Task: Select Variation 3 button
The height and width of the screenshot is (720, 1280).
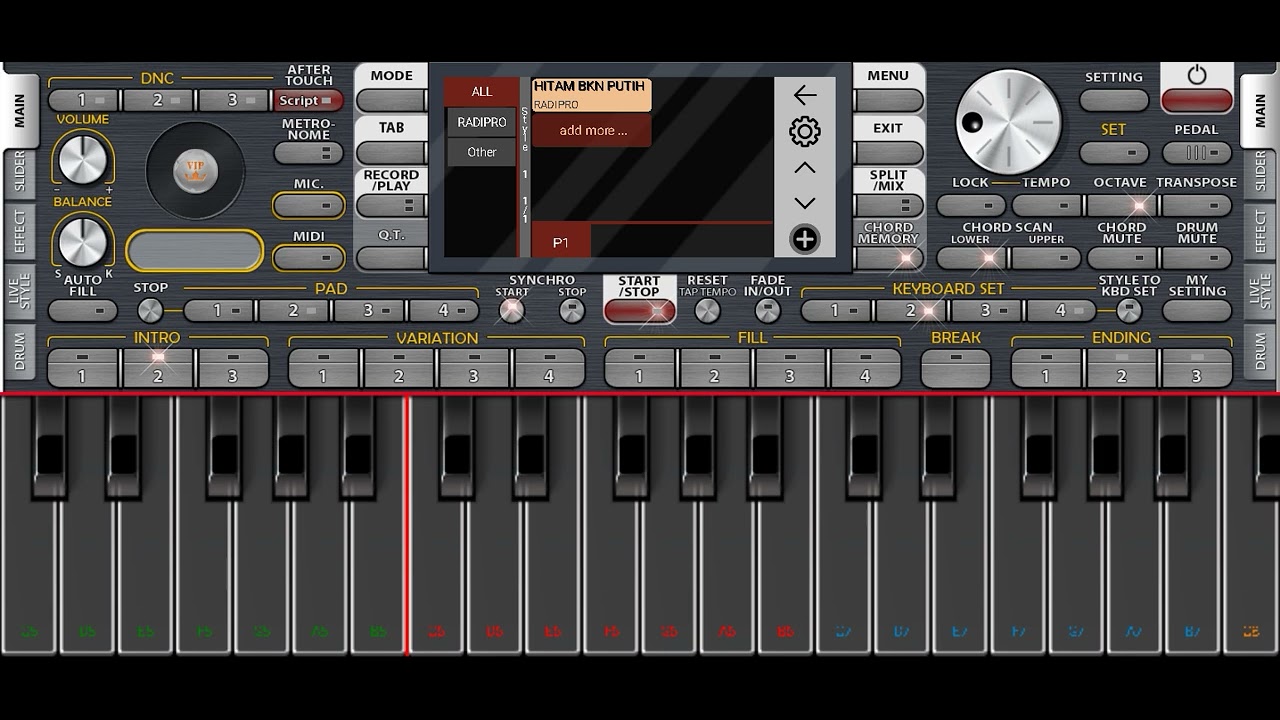Action: 474,368
